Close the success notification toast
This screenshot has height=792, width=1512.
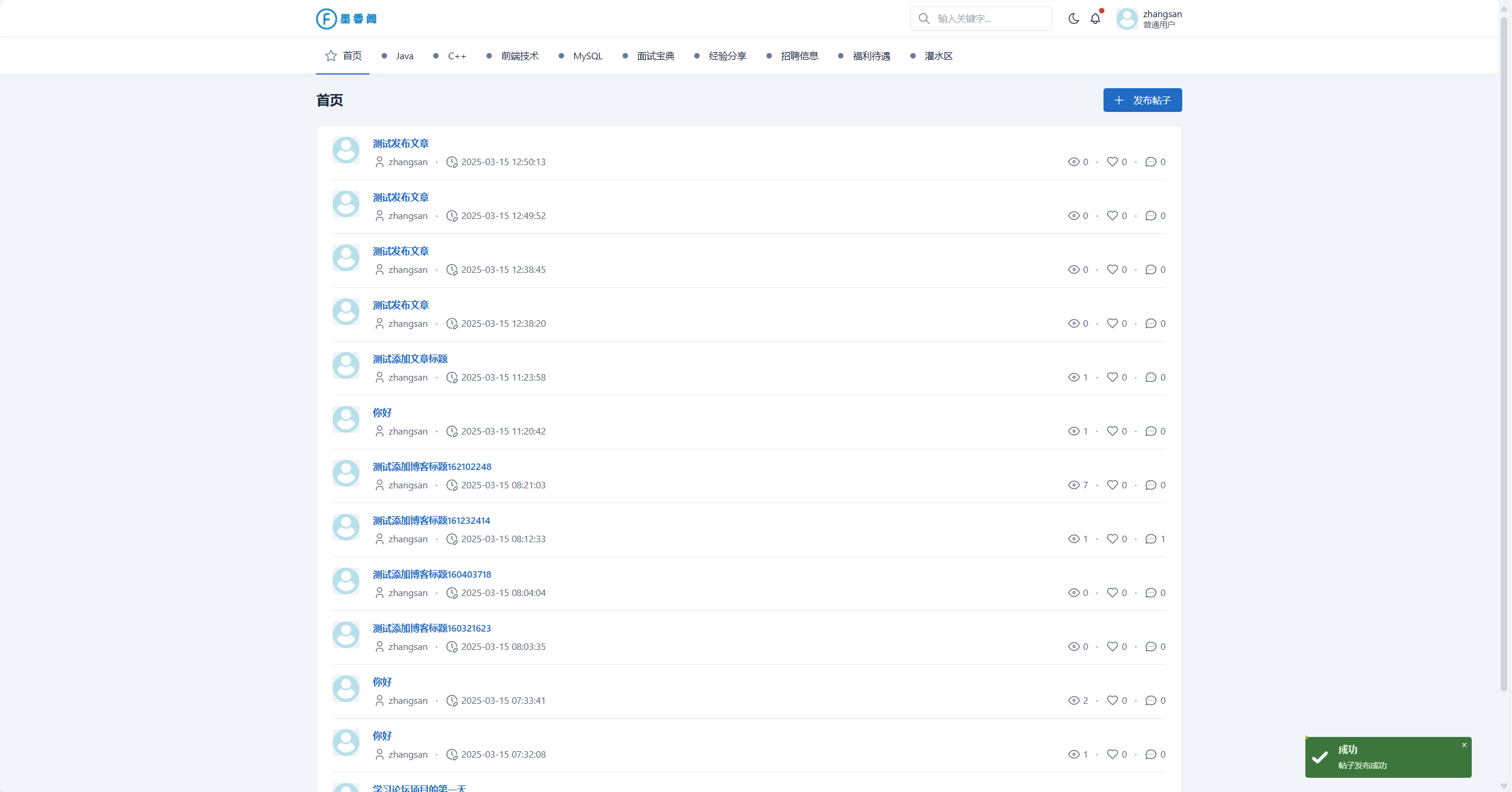[x=1464, y=745]
